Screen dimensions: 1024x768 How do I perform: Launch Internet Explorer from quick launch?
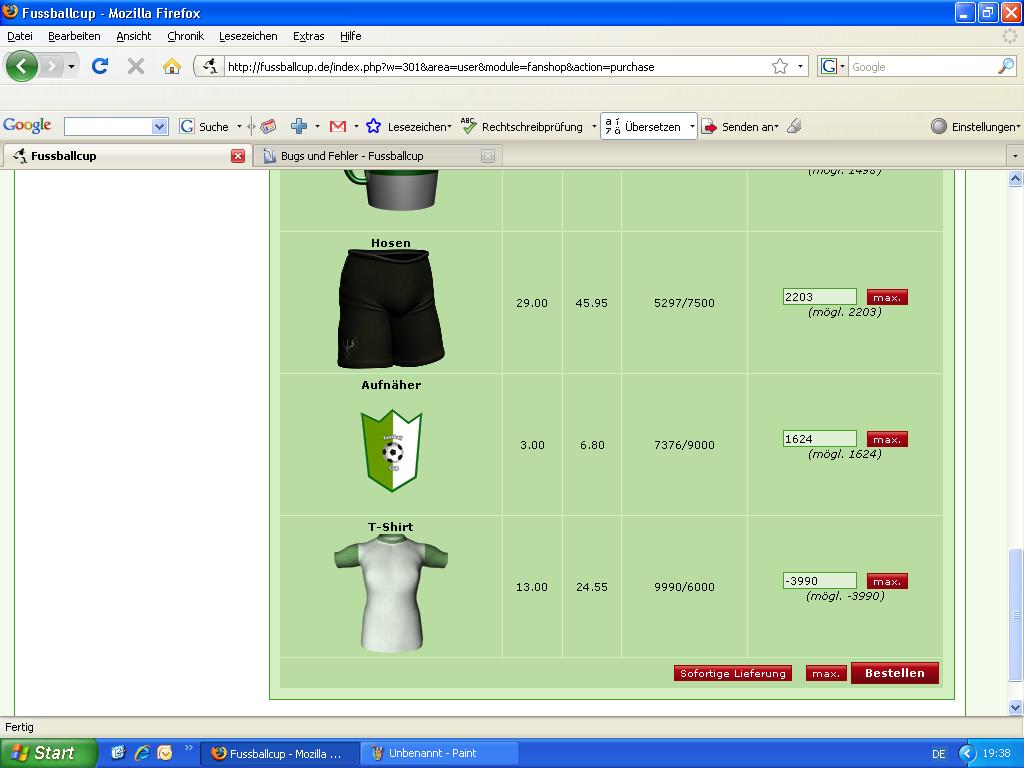[142, 753]
